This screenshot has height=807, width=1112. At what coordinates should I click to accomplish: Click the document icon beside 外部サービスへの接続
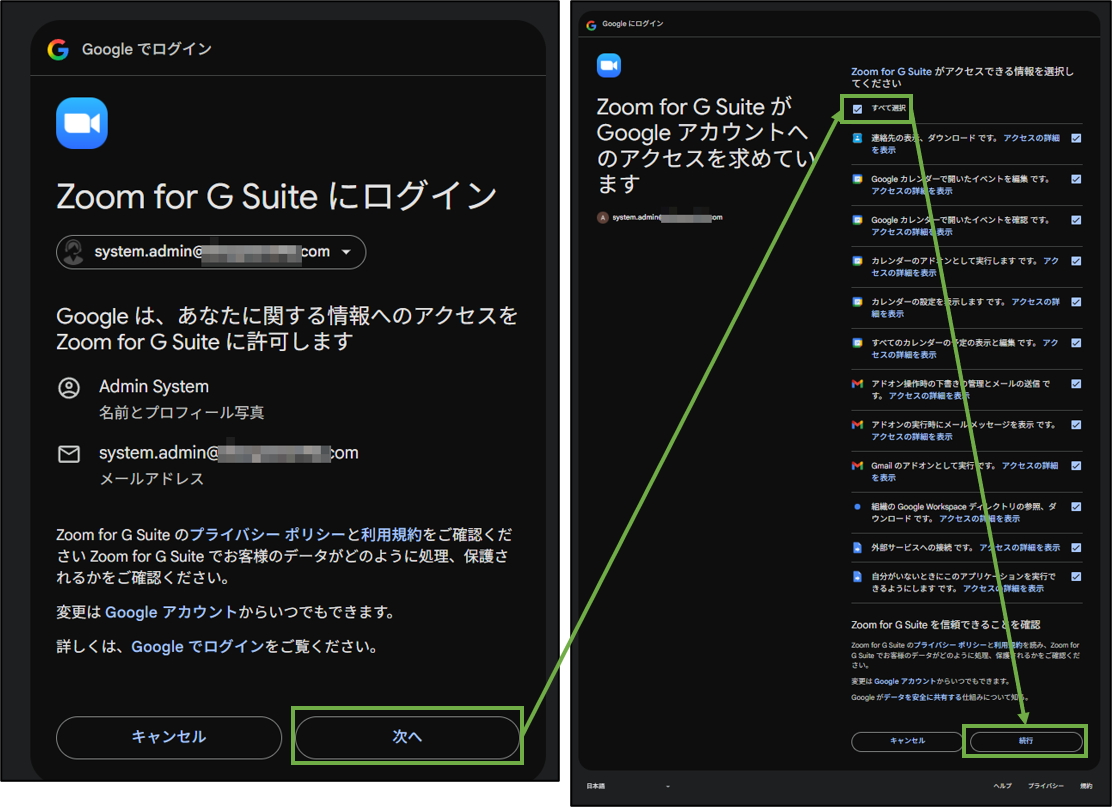coord(857,547)
